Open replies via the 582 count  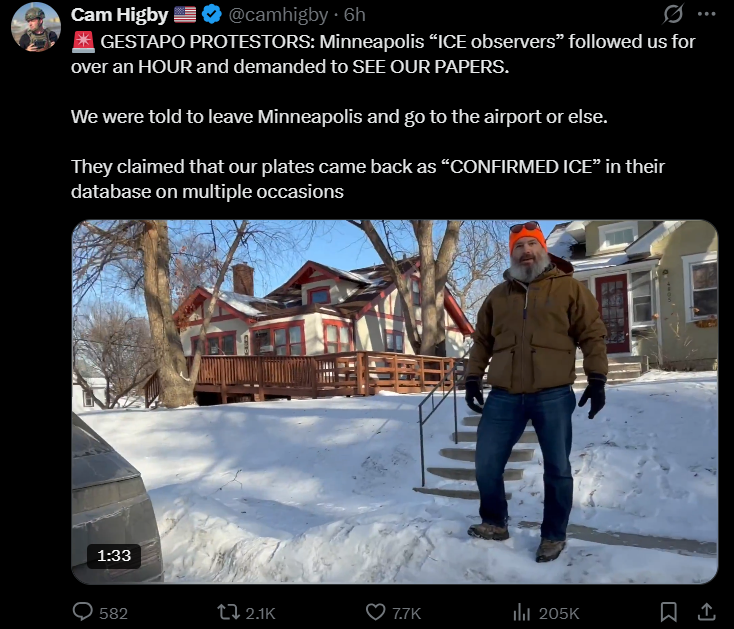(113, 613)
